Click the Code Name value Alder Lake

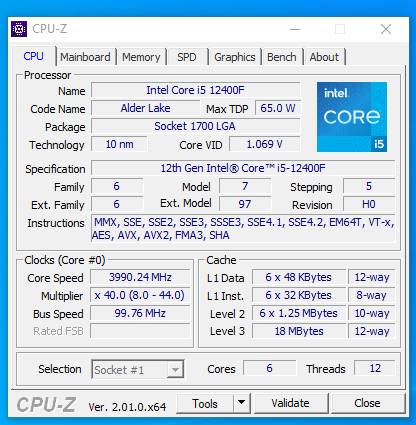146,108
